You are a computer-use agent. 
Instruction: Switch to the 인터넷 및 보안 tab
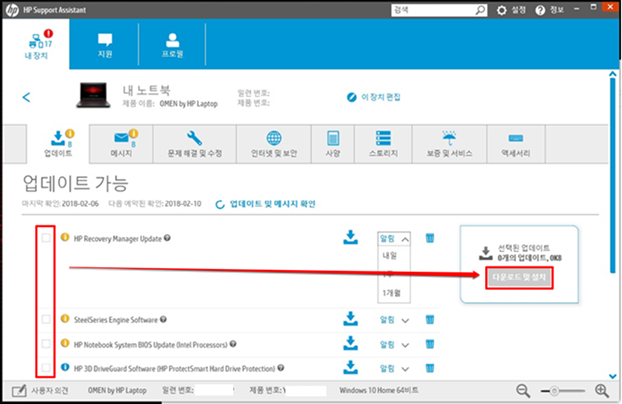[x=274, y=144]
